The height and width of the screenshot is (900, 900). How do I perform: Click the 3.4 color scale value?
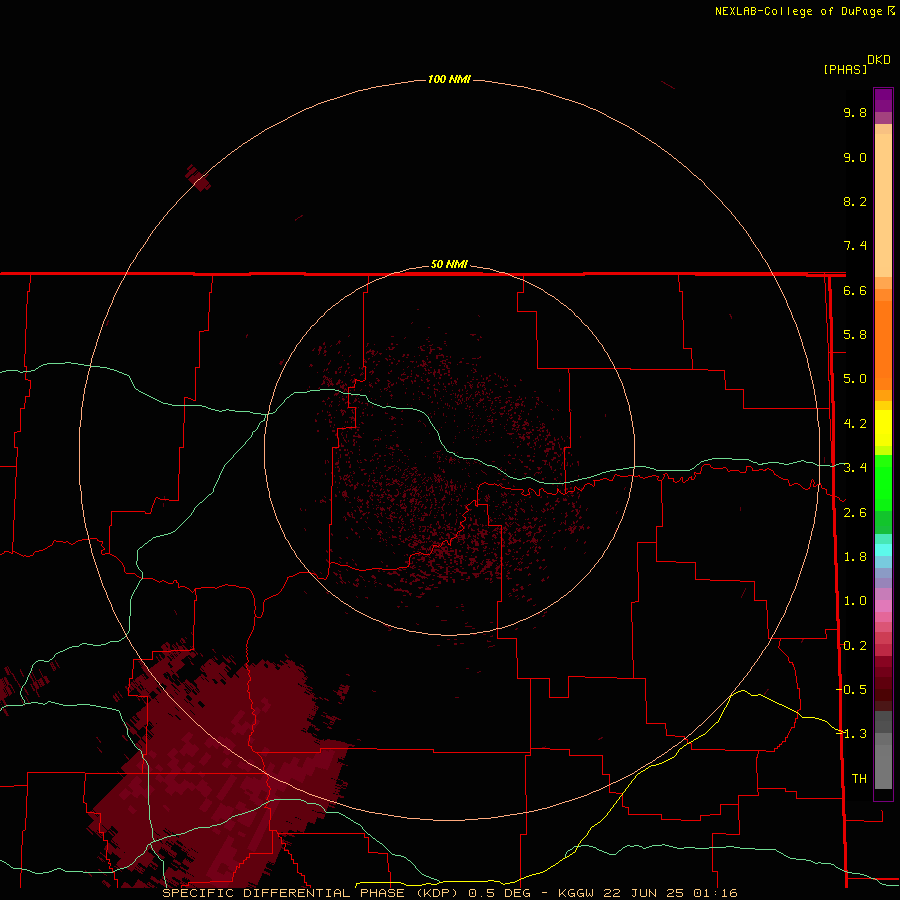coord(855,468)
